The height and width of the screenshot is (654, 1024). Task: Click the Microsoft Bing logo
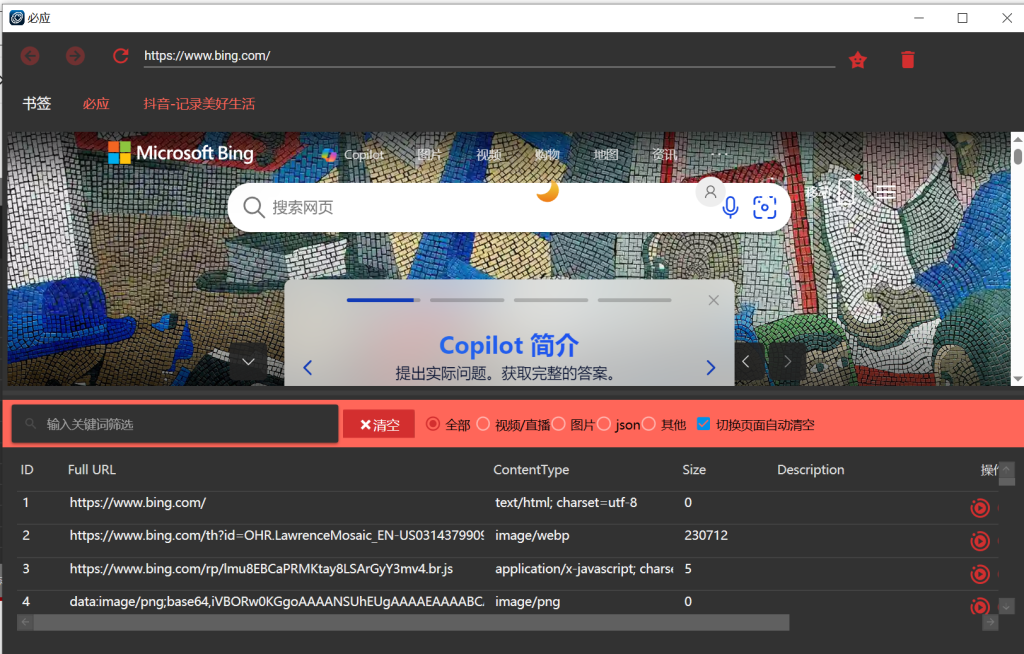coord(181,154)
